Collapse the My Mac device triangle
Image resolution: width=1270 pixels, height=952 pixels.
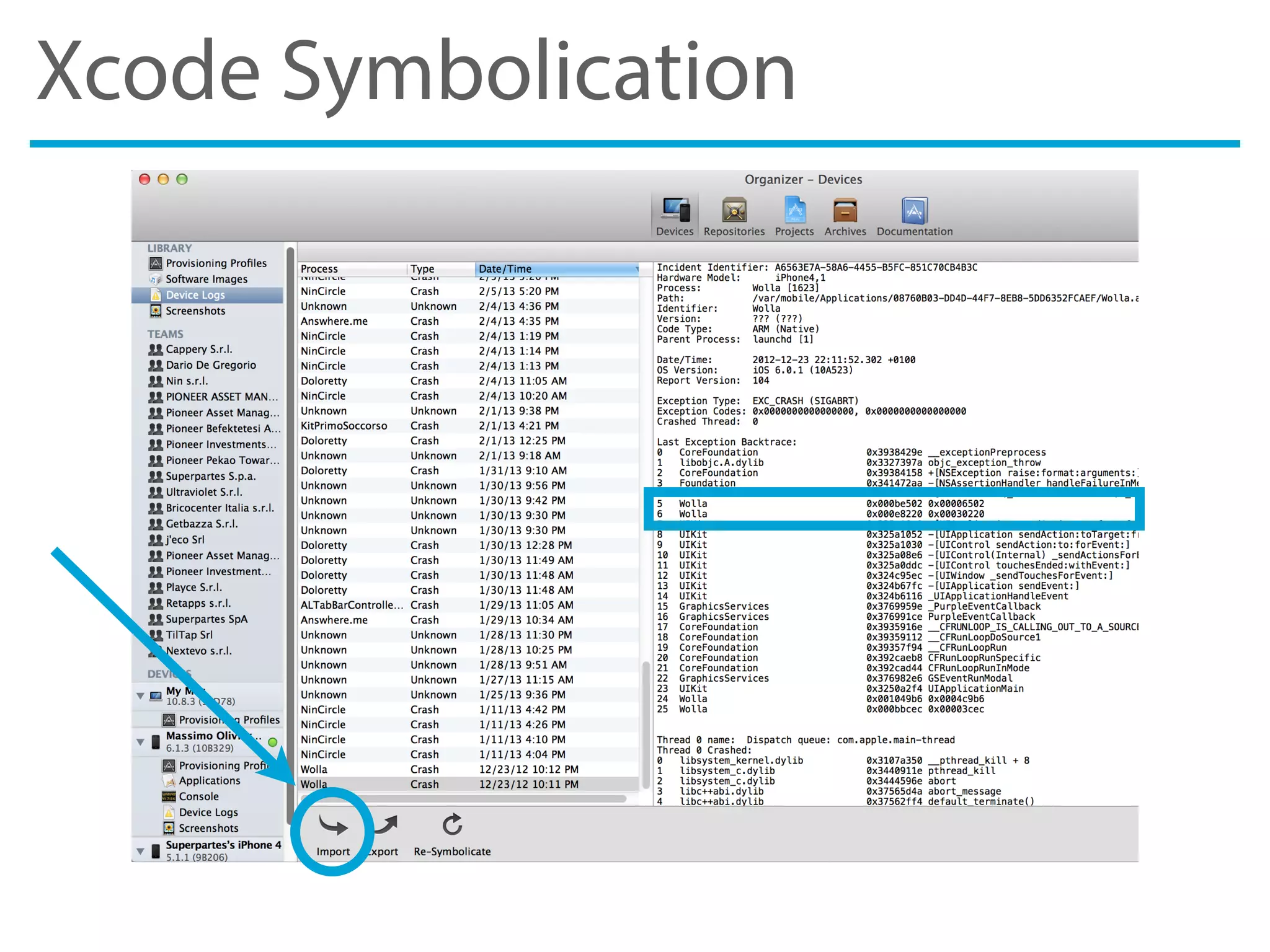[x=141, y=696]
